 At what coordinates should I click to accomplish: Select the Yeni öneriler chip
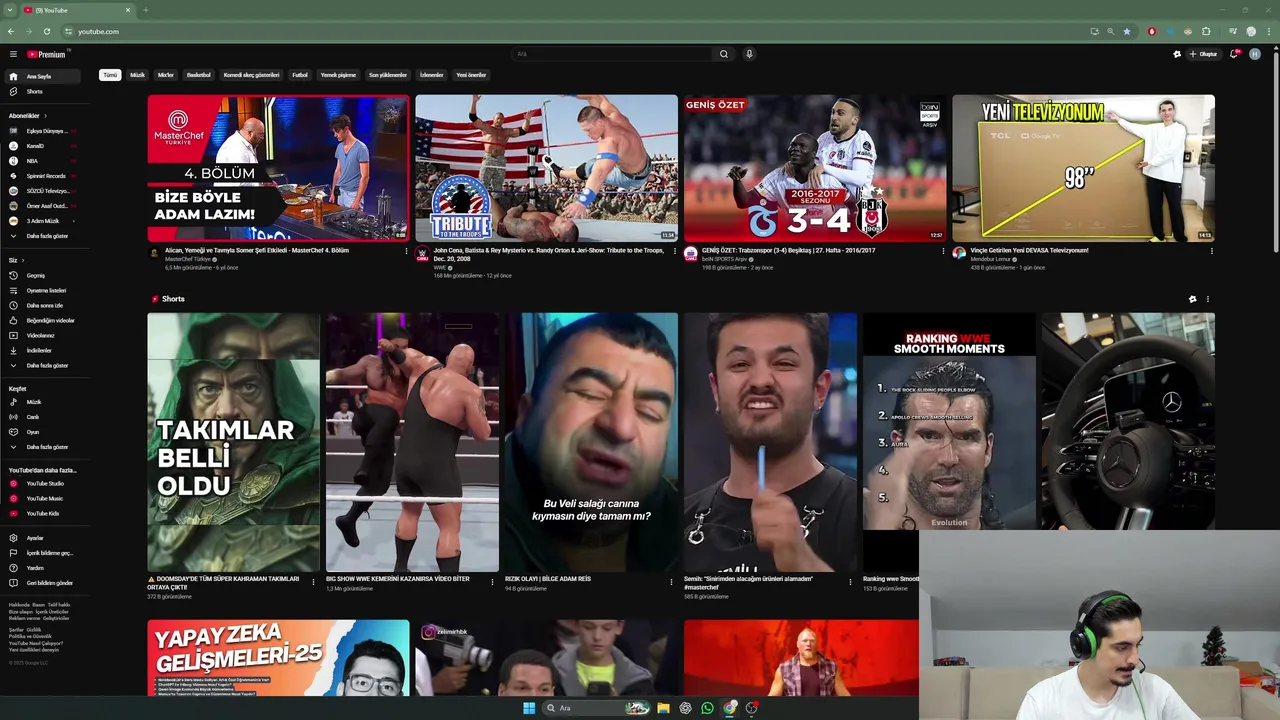point(471,75)
